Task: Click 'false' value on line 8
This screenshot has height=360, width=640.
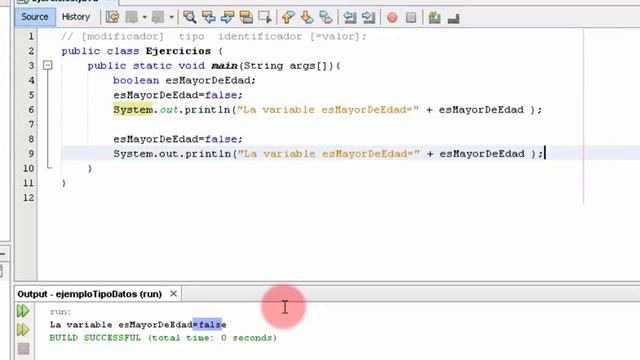Action: coord(221,139)
